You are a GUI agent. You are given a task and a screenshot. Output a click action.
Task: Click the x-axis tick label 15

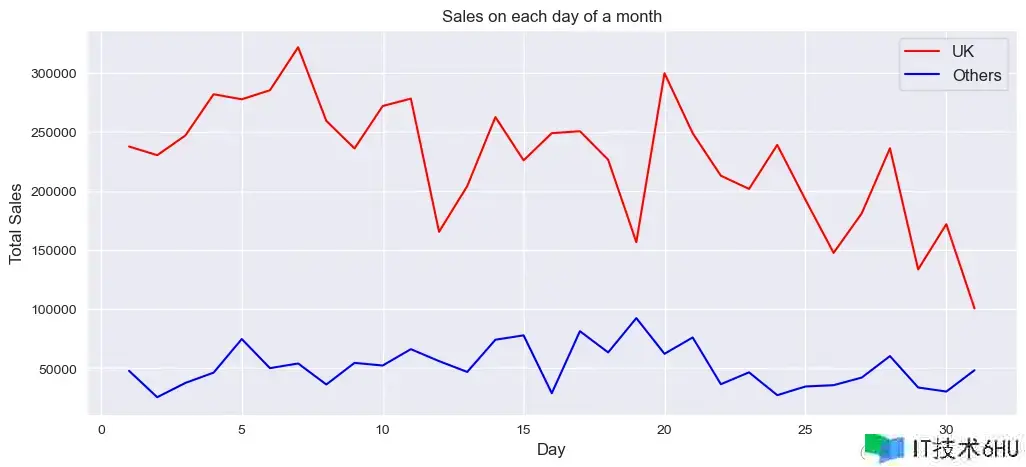pyautogui.click(x=523, y=430)
